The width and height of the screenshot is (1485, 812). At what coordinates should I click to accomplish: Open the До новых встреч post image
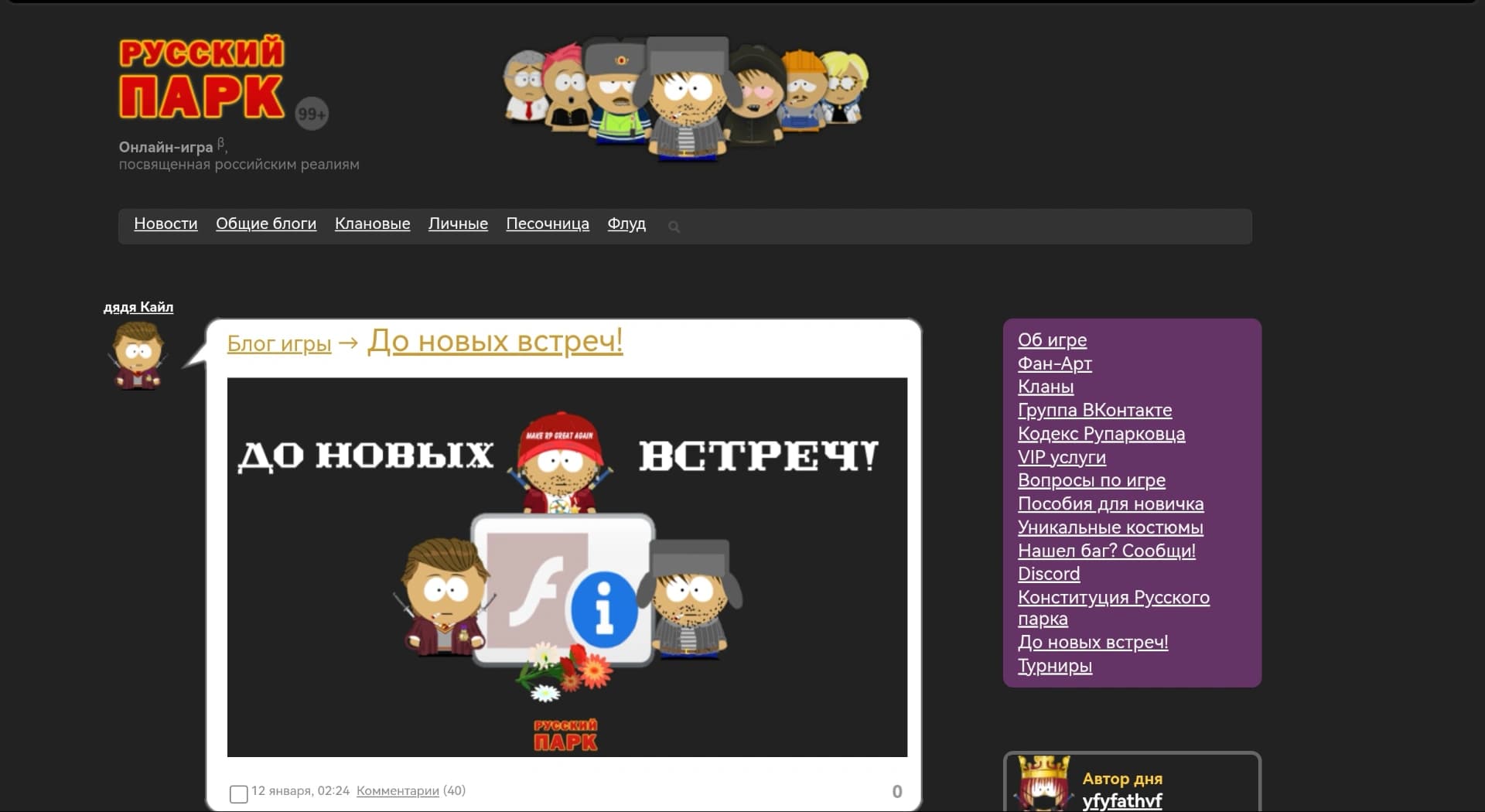pyautogui.click(x=567, y=567)
